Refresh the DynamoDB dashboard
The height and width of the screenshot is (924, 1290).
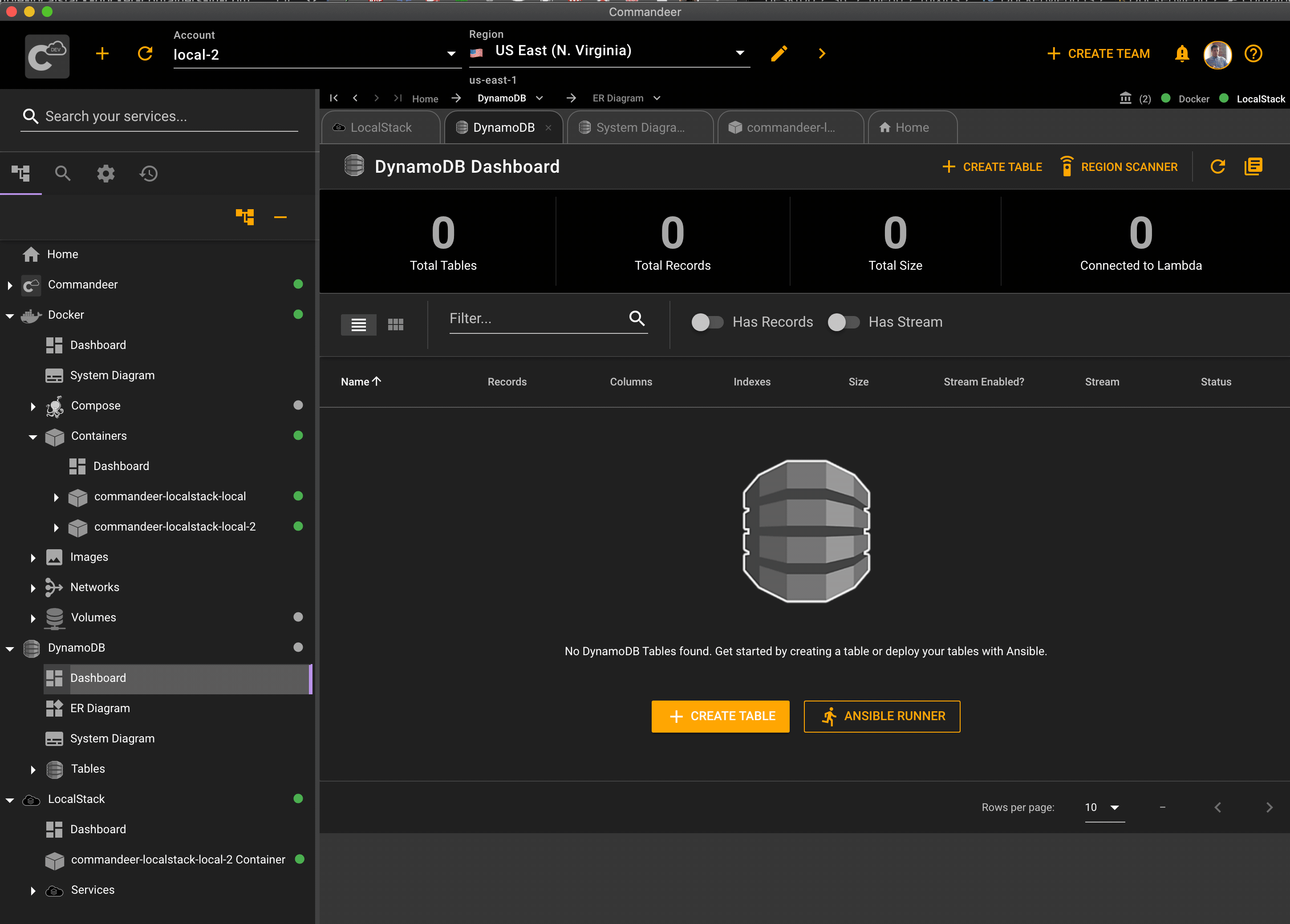point(1218,166)
